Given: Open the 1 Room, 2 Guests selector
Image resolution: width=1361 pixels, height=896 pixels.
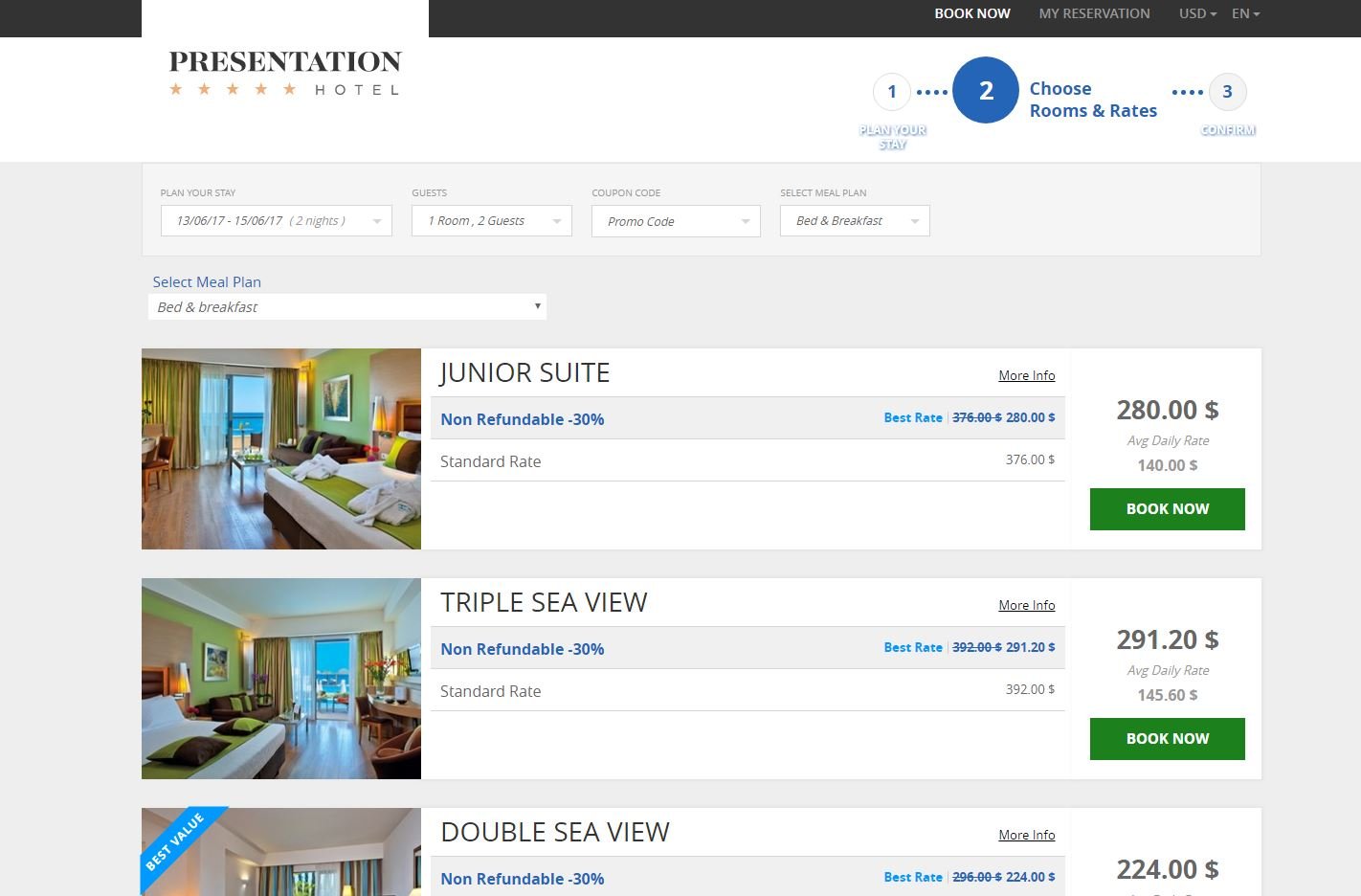Looking at the screenshot, I should coord(491,220).
